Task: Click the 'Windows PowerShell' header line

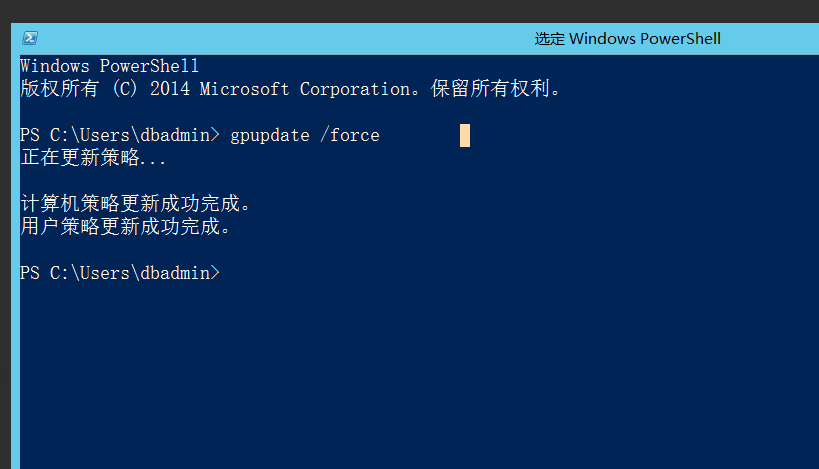Action: 109,66
